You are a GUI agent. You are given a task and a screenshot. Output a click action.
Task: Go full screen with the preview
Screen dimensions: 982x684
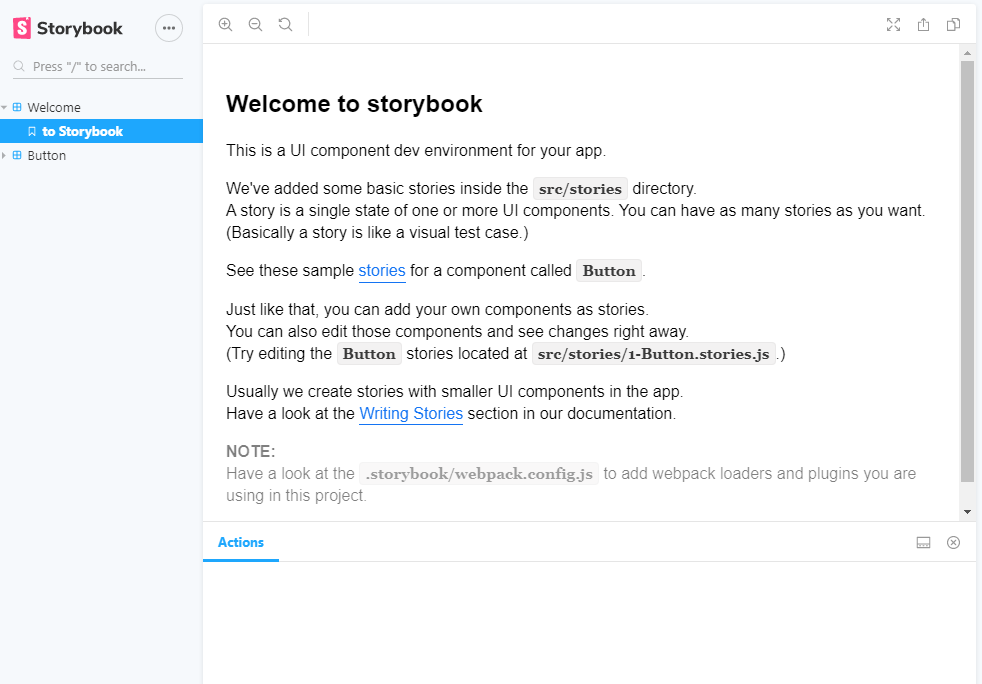(894, 24)
